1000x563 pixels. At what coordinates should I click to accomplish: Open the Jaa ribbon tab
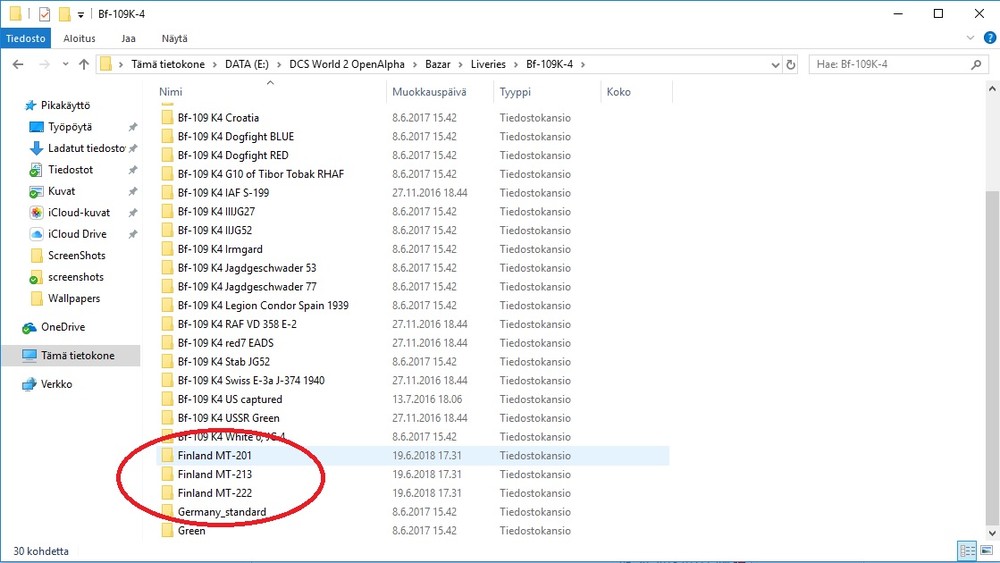tap(128, 38)
